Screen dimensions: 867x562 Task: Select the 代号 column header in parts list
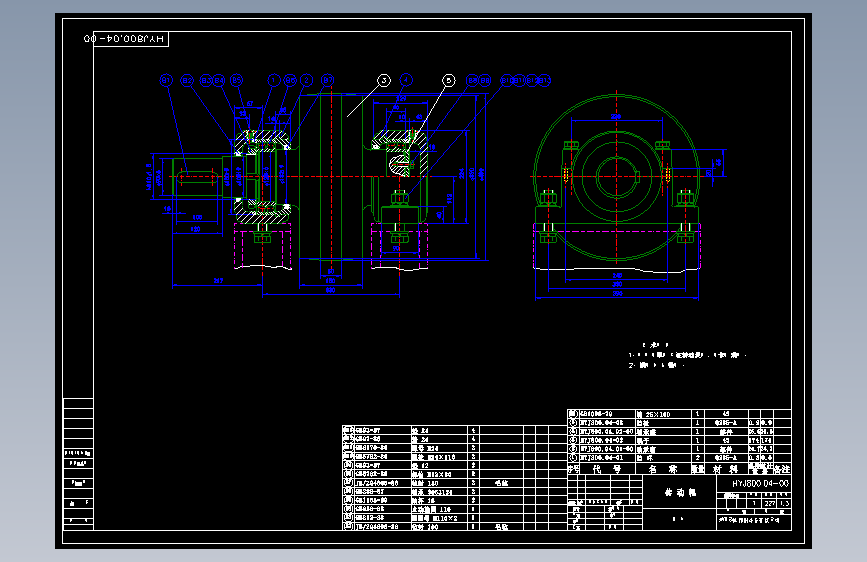(607, 469)
